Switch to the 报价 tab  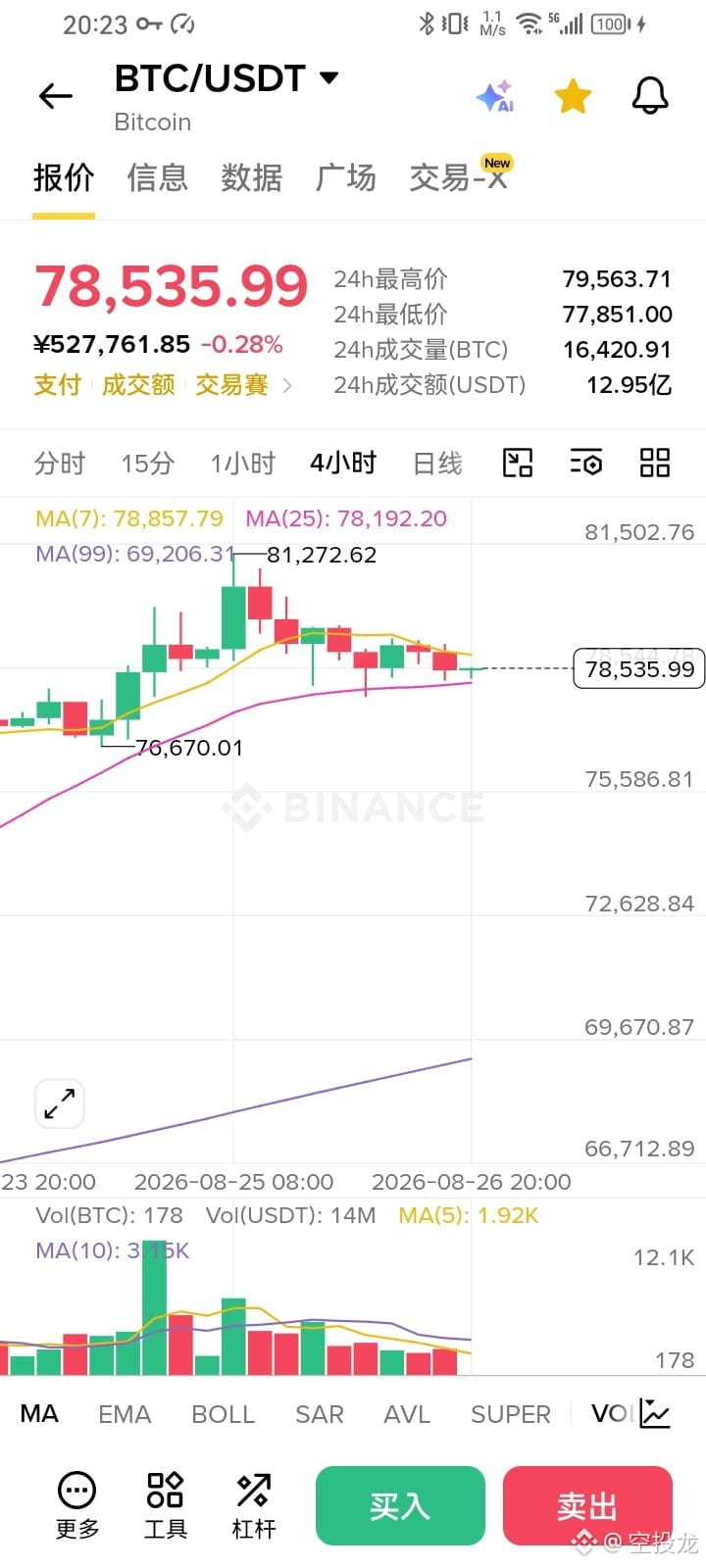coord(64,177)
